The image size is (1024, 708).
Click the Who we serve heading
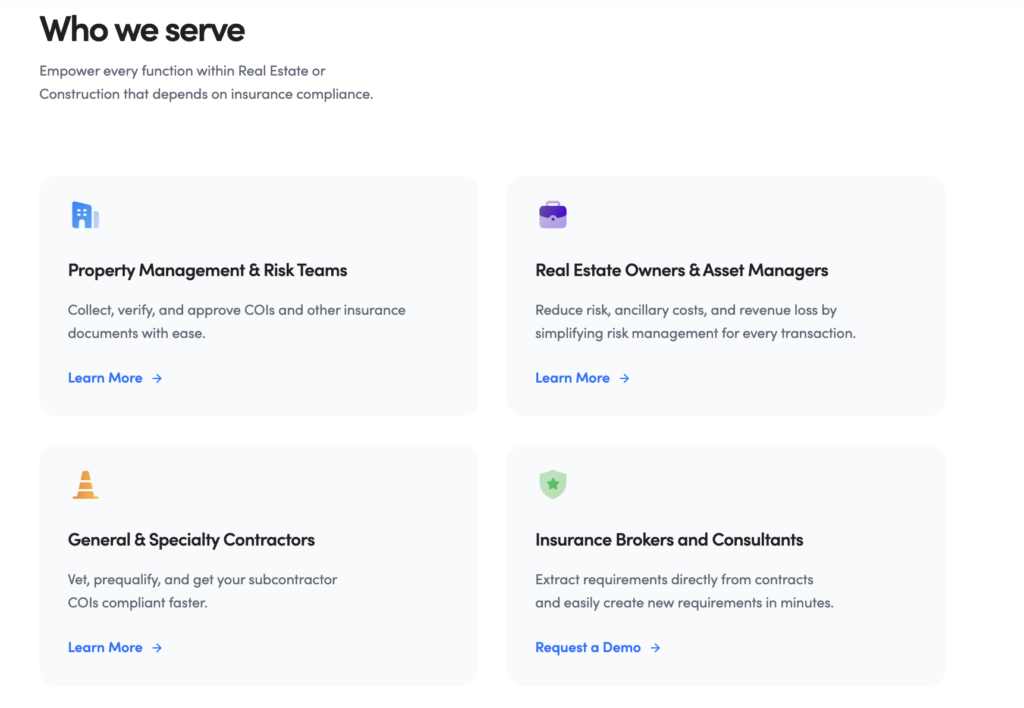[x=142, y=30]
